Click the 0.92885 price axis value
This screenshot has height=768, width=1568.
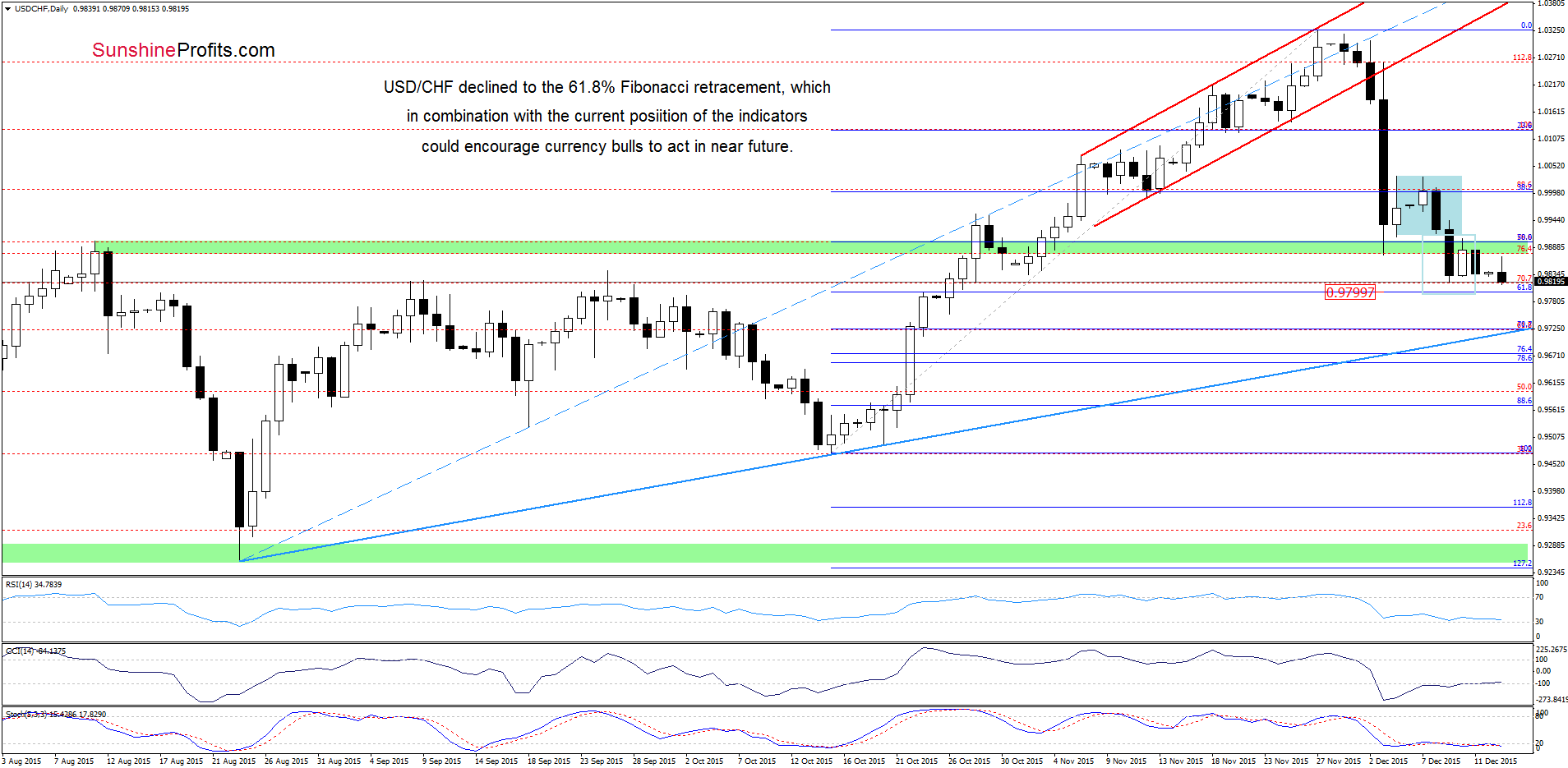click(x=1552, y=545)
